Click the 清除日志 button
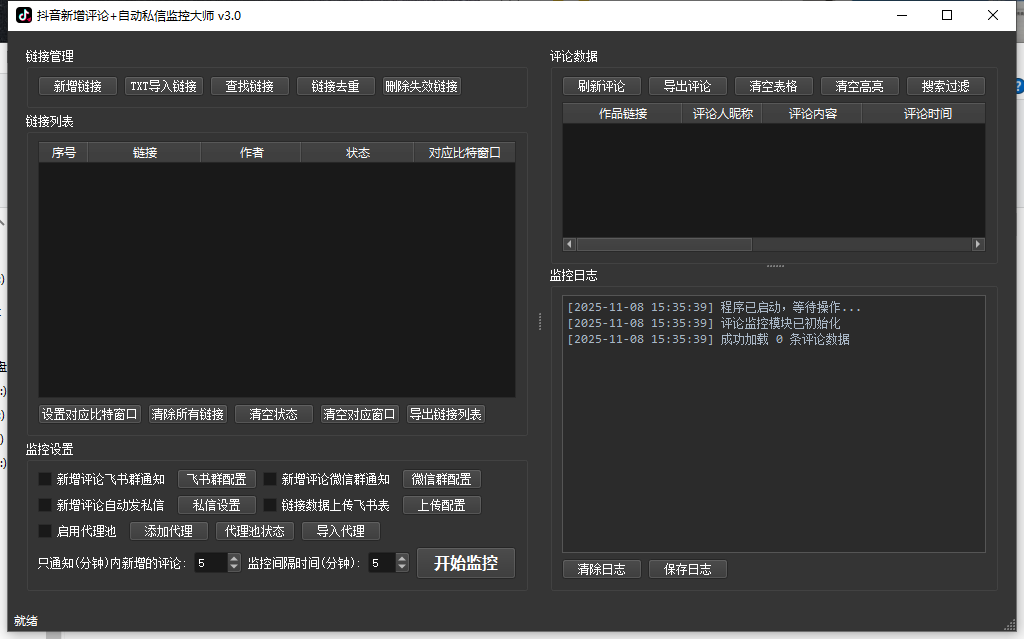1024x639 pixels. (x=601, y=569)
